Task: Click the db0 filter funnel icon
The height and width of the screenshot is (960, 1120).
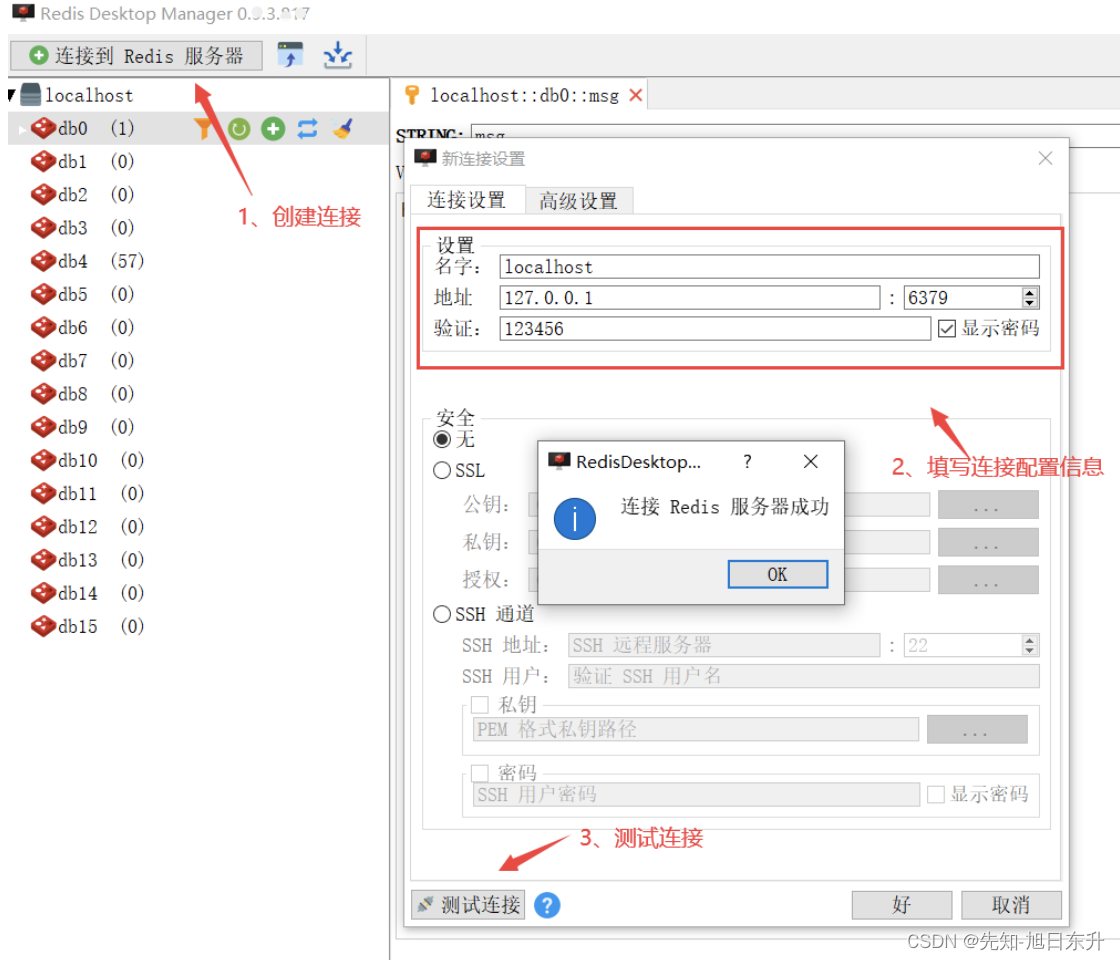Action: (x=204, y=129)
